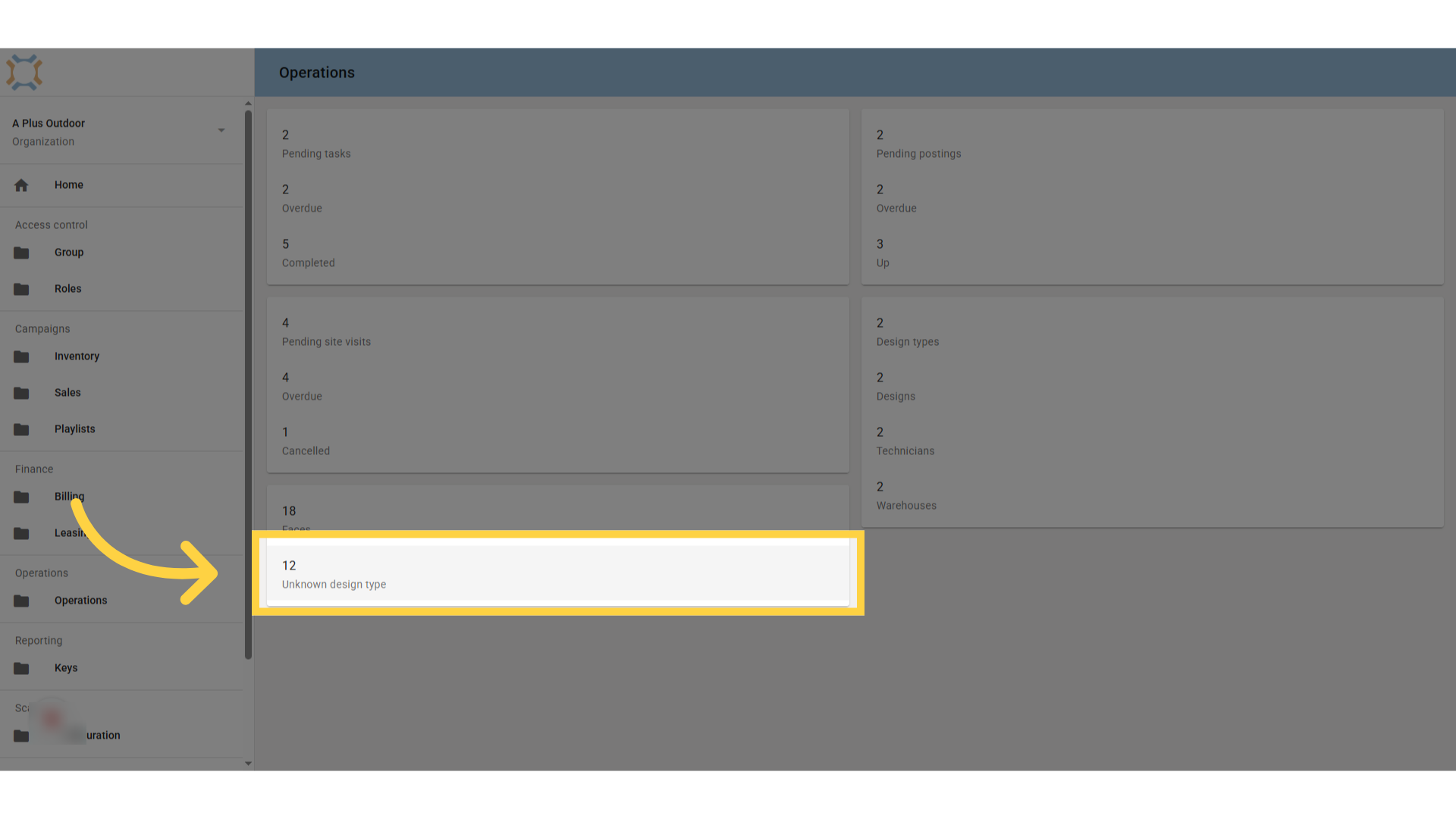Click the sidebar vertical scrollbar thumb
The image size is (1456, 819).
pos(248,385)
